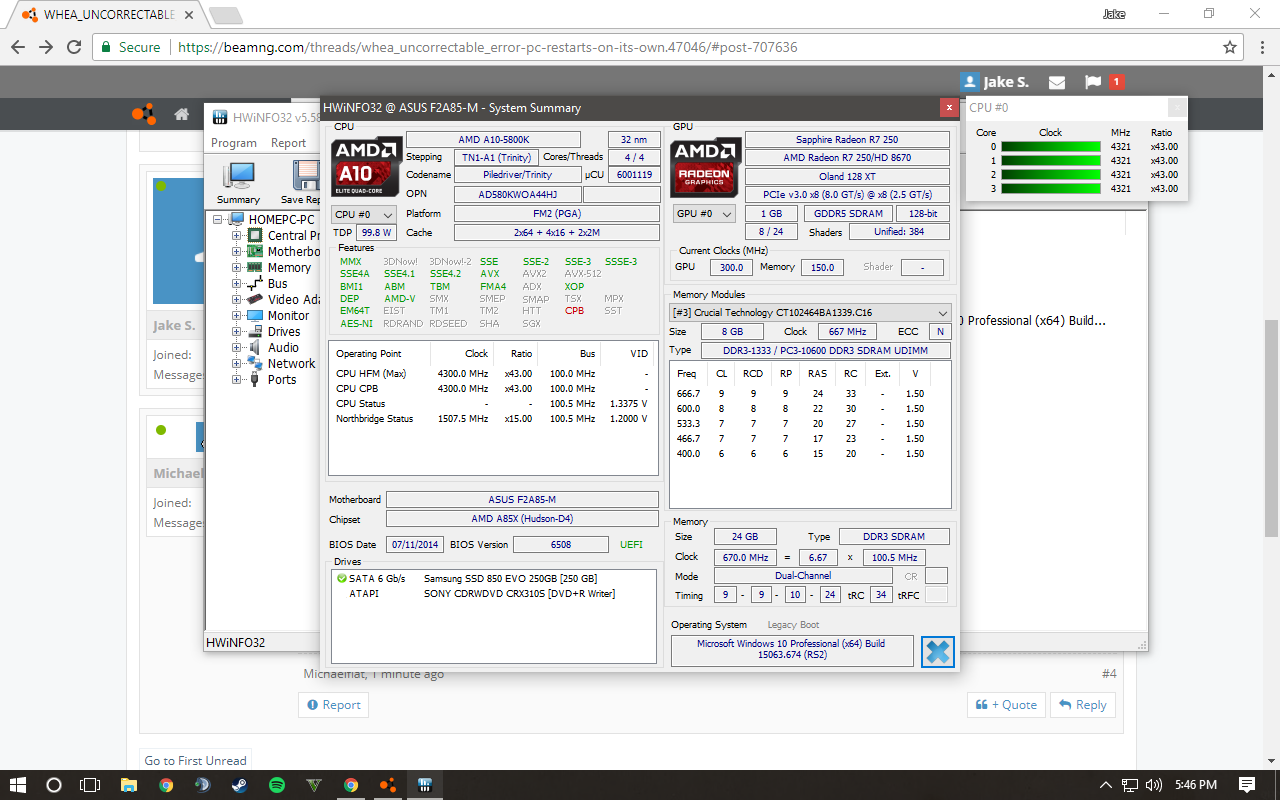1280x800 pixels.
Task: Open Spotify from the taskbar
Action: 277,784
